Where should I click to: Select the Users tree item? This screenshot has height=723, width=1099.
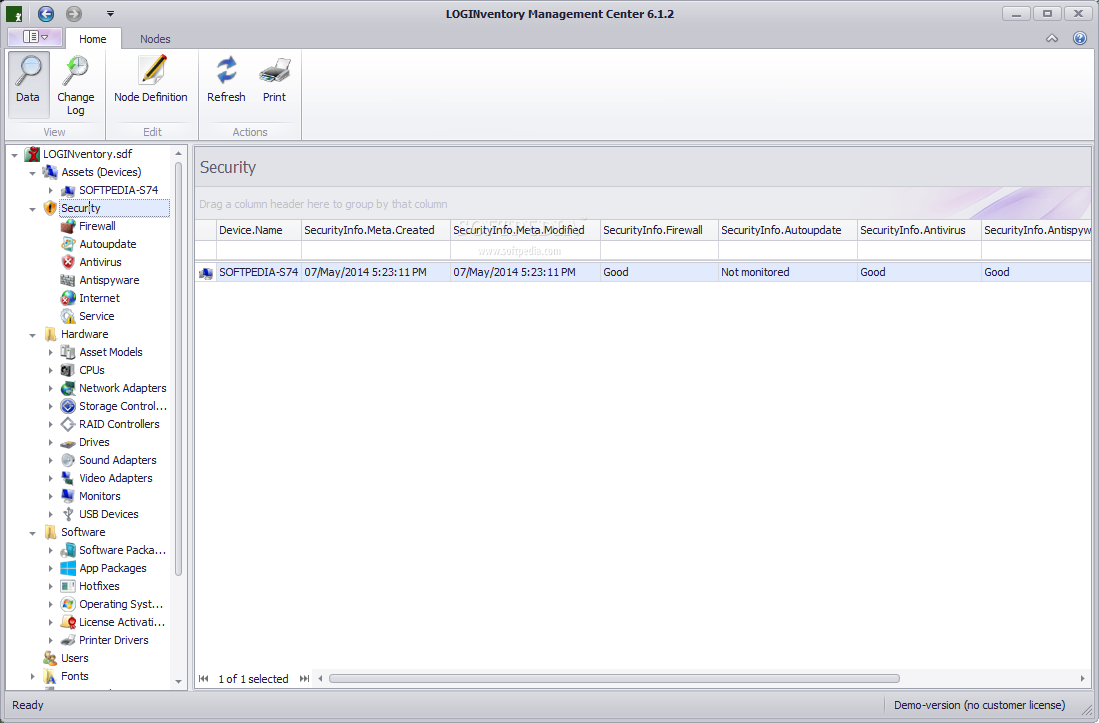(74, 659)
